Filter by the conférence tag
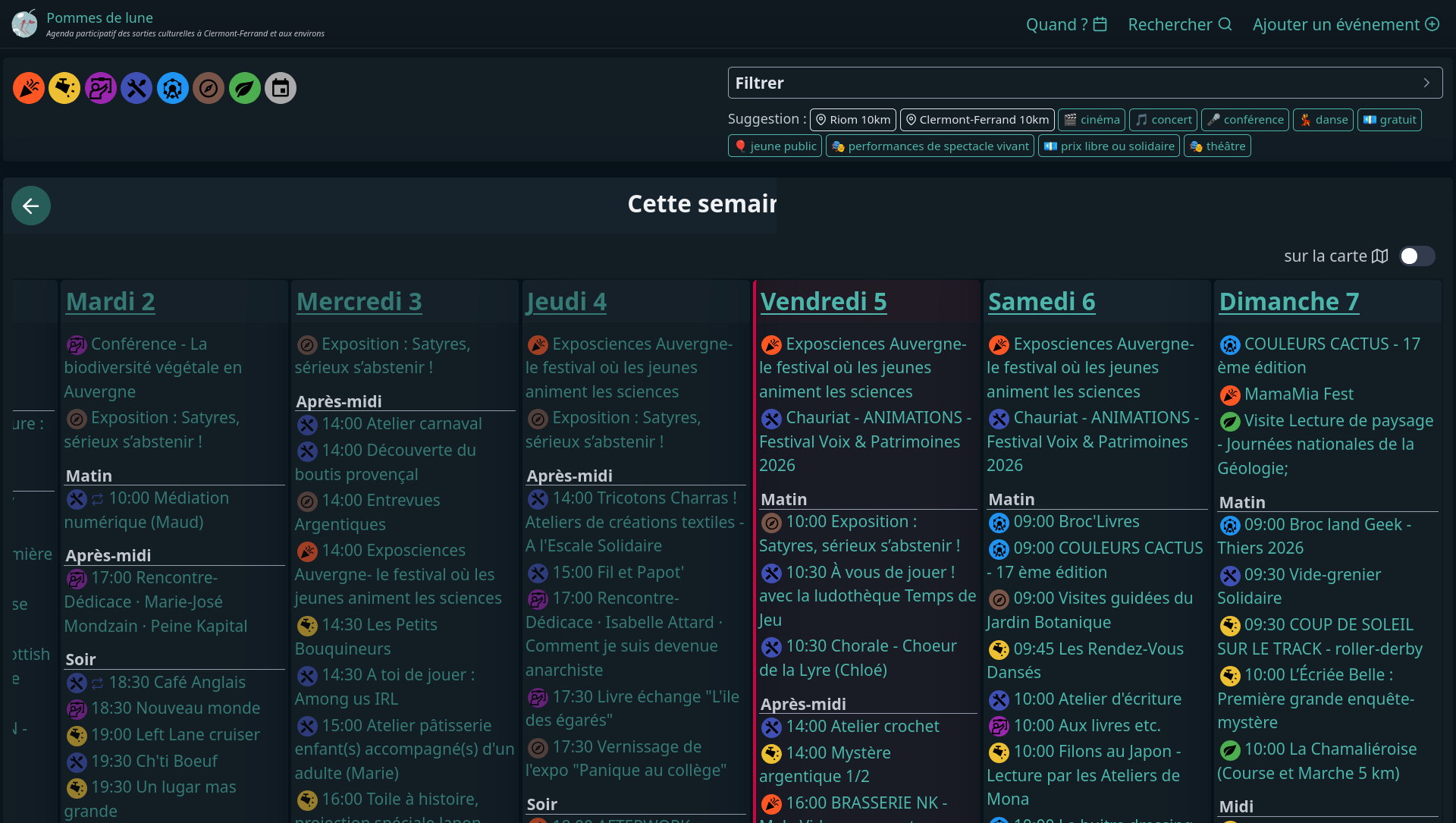The image size is (1456, 823). click(x=1245, y=120)
